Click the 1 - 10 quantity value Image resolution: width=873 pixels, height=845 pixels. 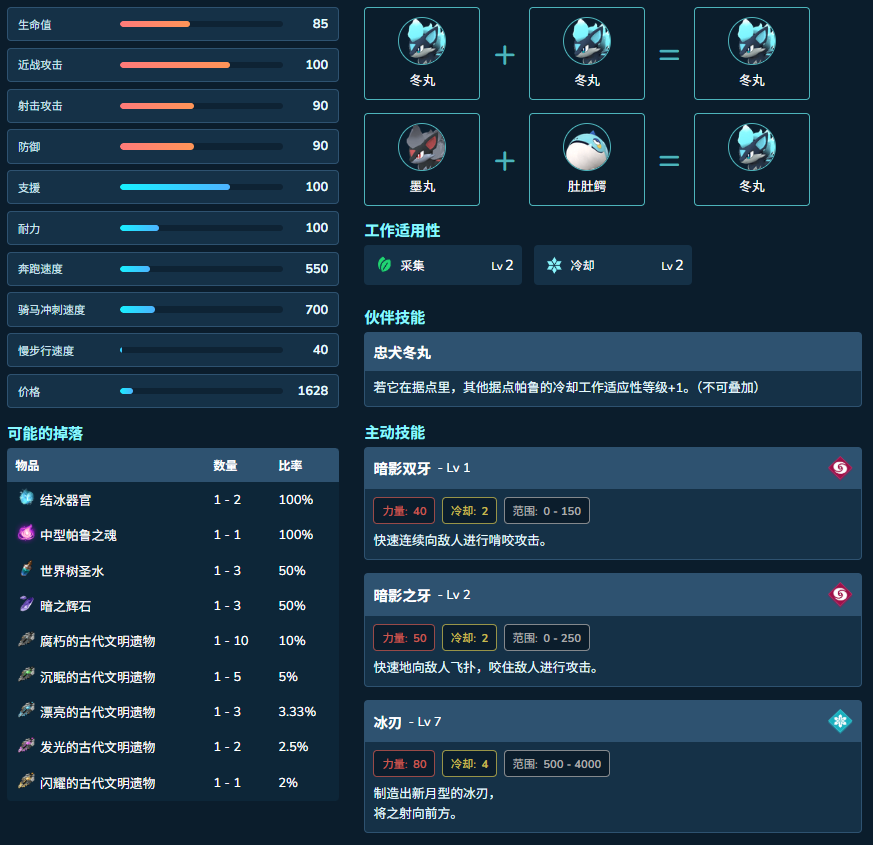[x=231, y=641]
